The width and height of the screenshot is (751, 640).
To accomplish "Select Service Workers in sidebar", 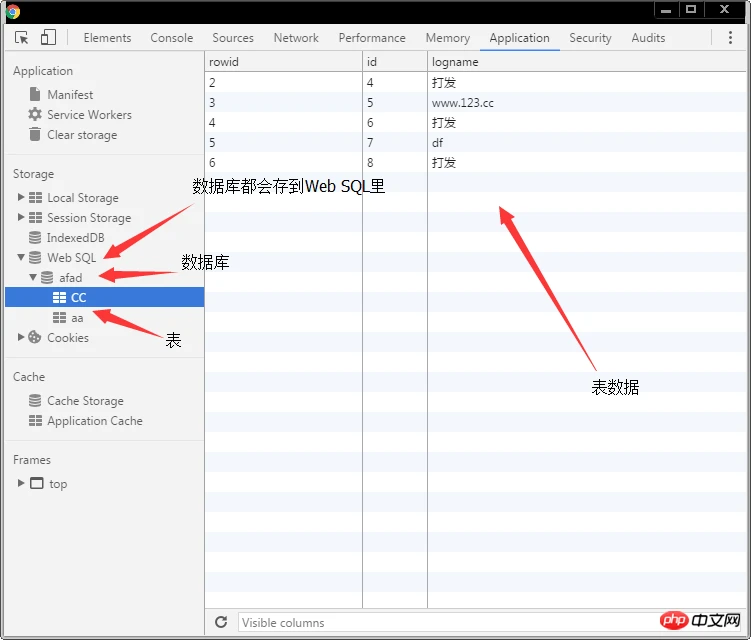I will coord(89,114).
